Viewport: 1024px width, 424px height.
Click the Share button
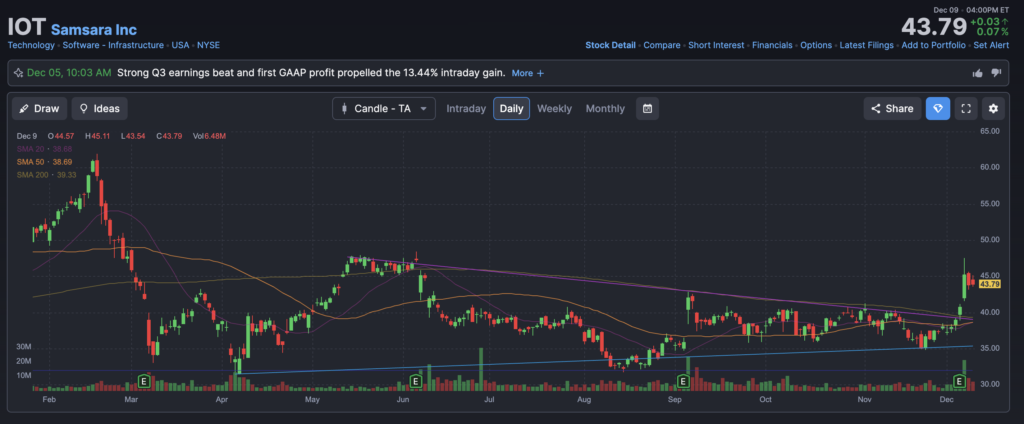tap(892, 108)
